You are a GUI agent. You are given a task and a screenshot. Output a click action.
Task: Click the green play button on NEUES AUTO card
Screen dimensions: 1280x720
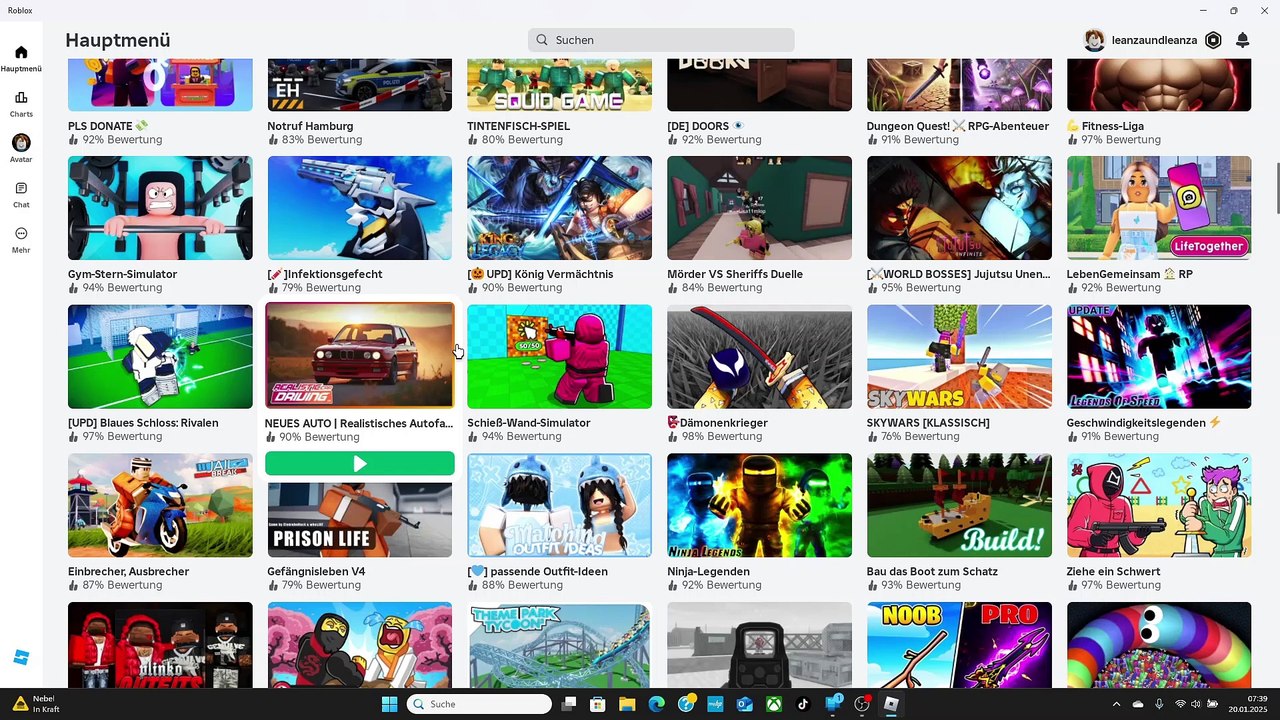coord(360,464)
